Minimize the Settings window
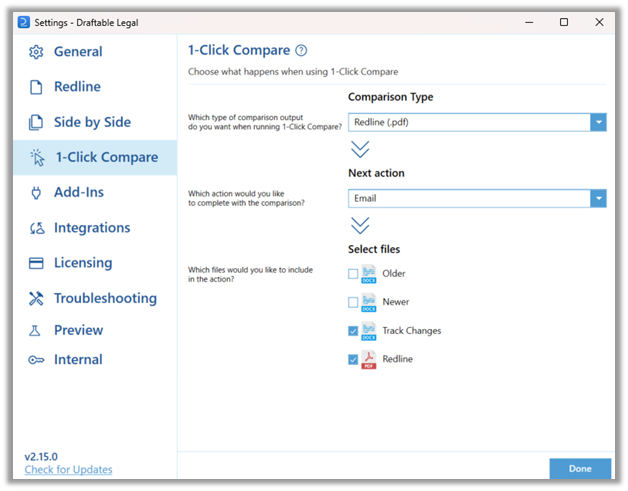628x491 pixels. [529, 22]
